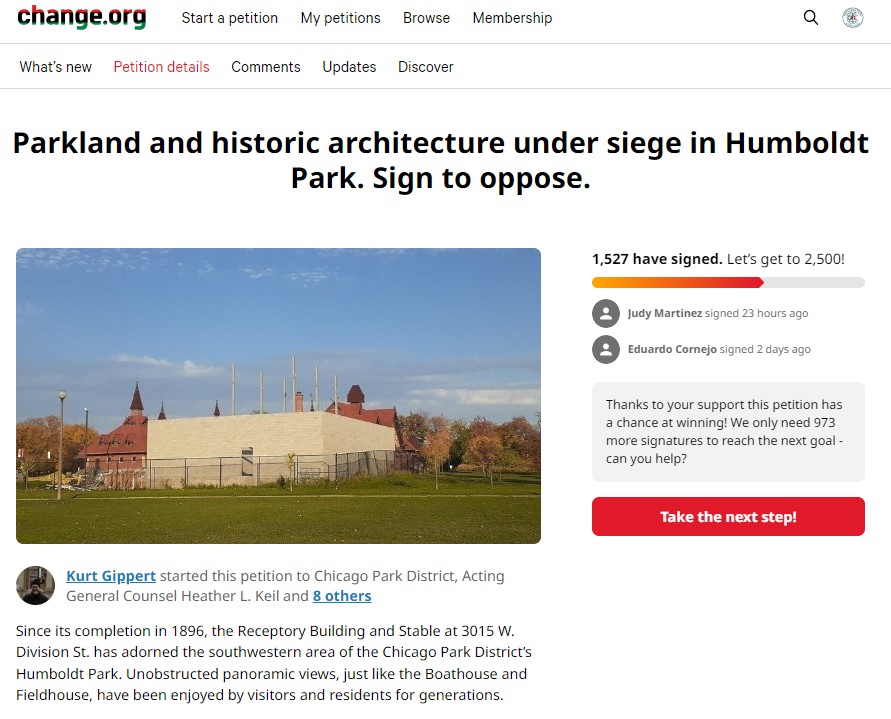Click the signature progress bar
Image resolution: width=891 pixels, height=719 pixels.
click(x=728, y=283)
